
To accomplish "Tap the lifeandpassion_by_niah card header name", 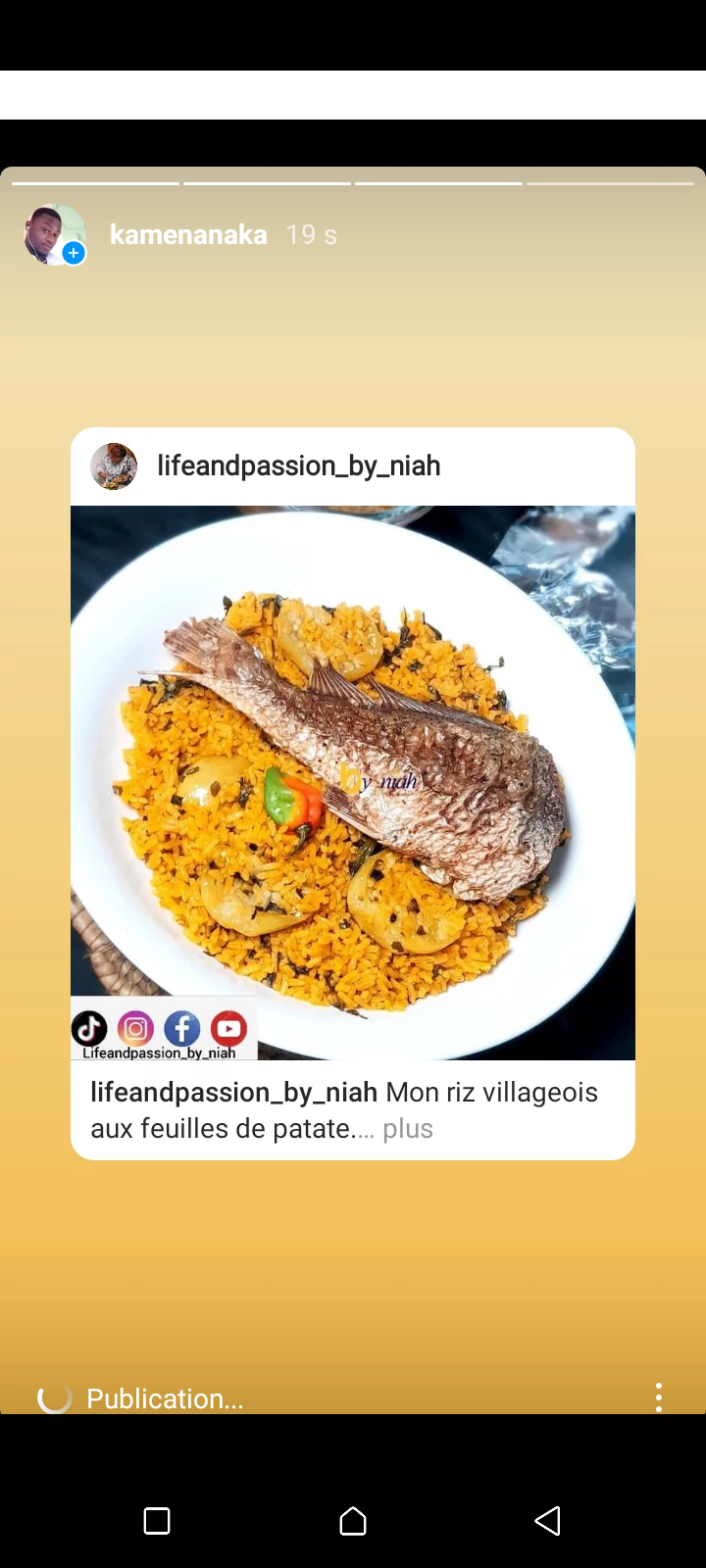I will [299, 465].
